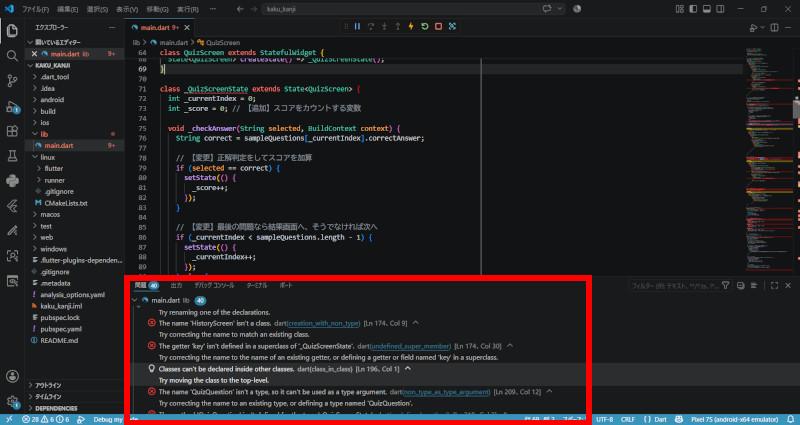
Task: Click the debug Step Over button
Action: pyautogui.click(x=371, y=27)
